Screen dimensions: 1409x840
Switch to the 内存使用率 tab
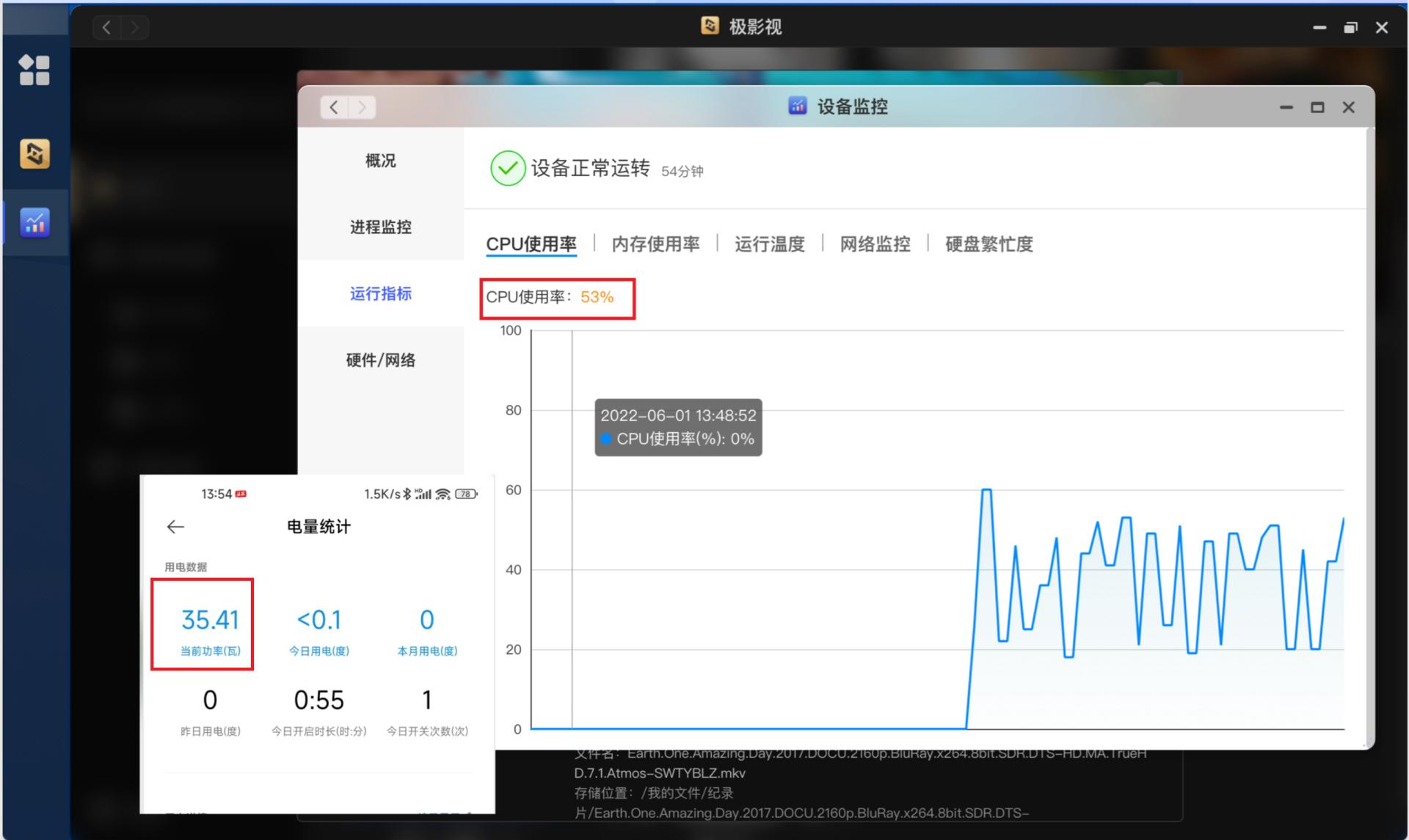655,244
